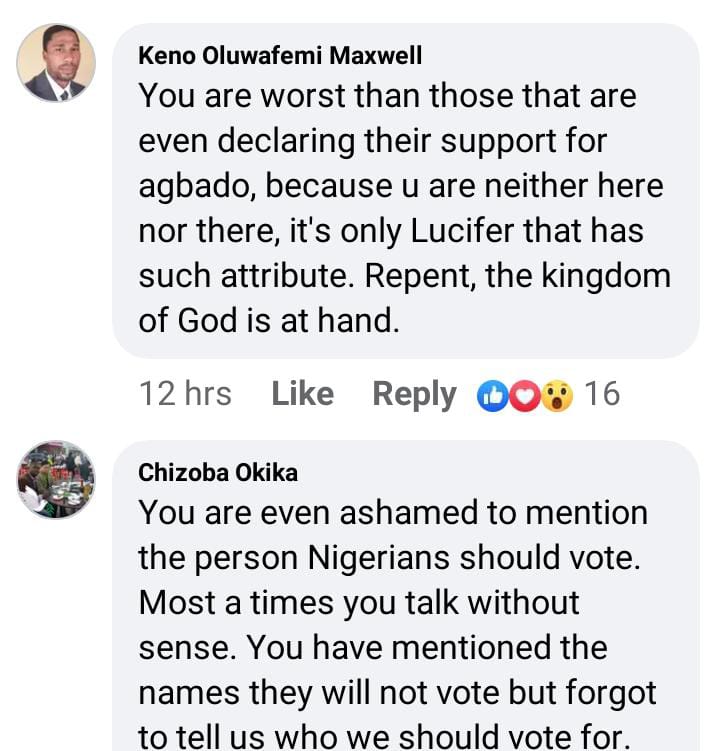Reply to Keno Oluwafemi Maxwell's comment

414,394
